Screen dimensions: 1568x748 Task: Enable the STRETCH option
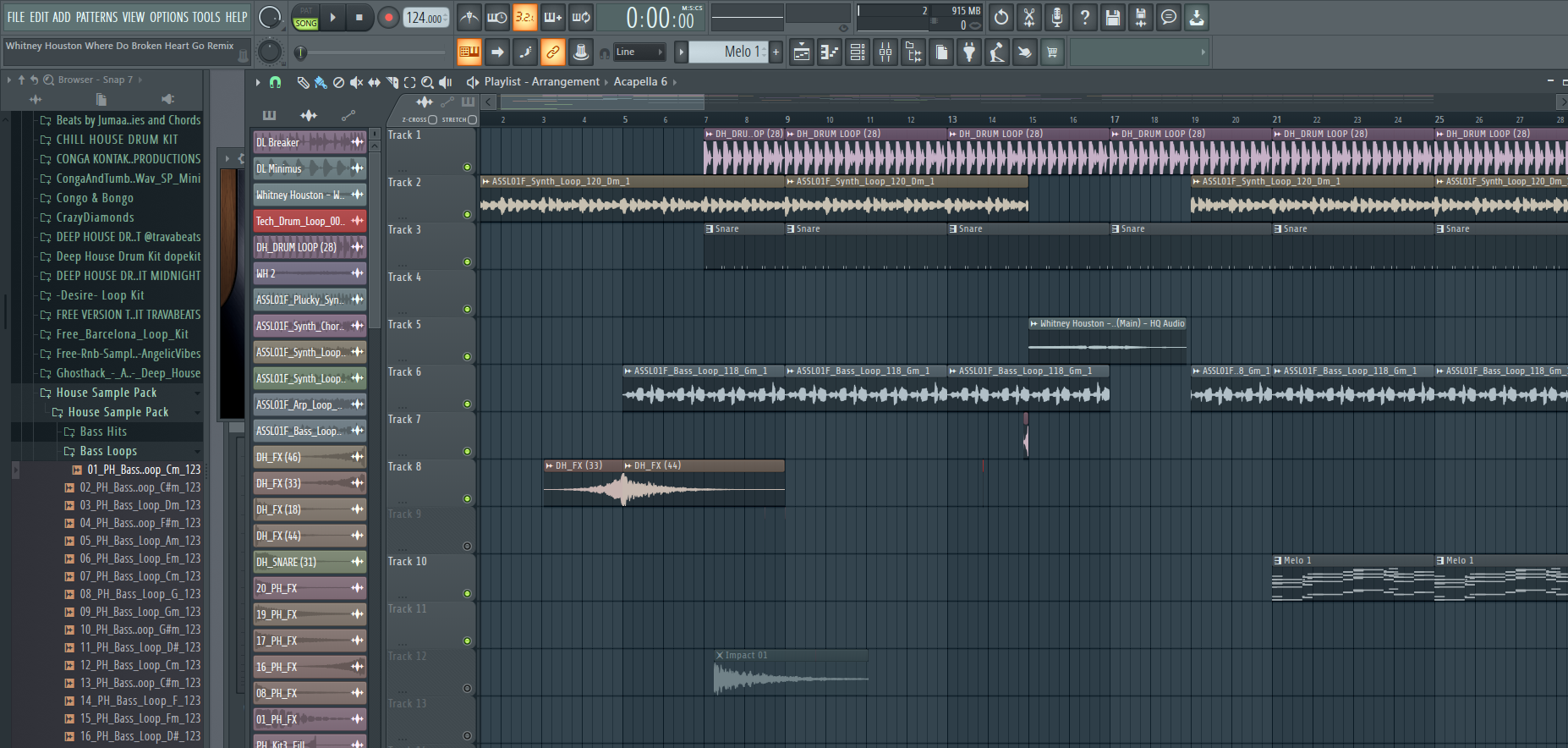tap(473, 119)
